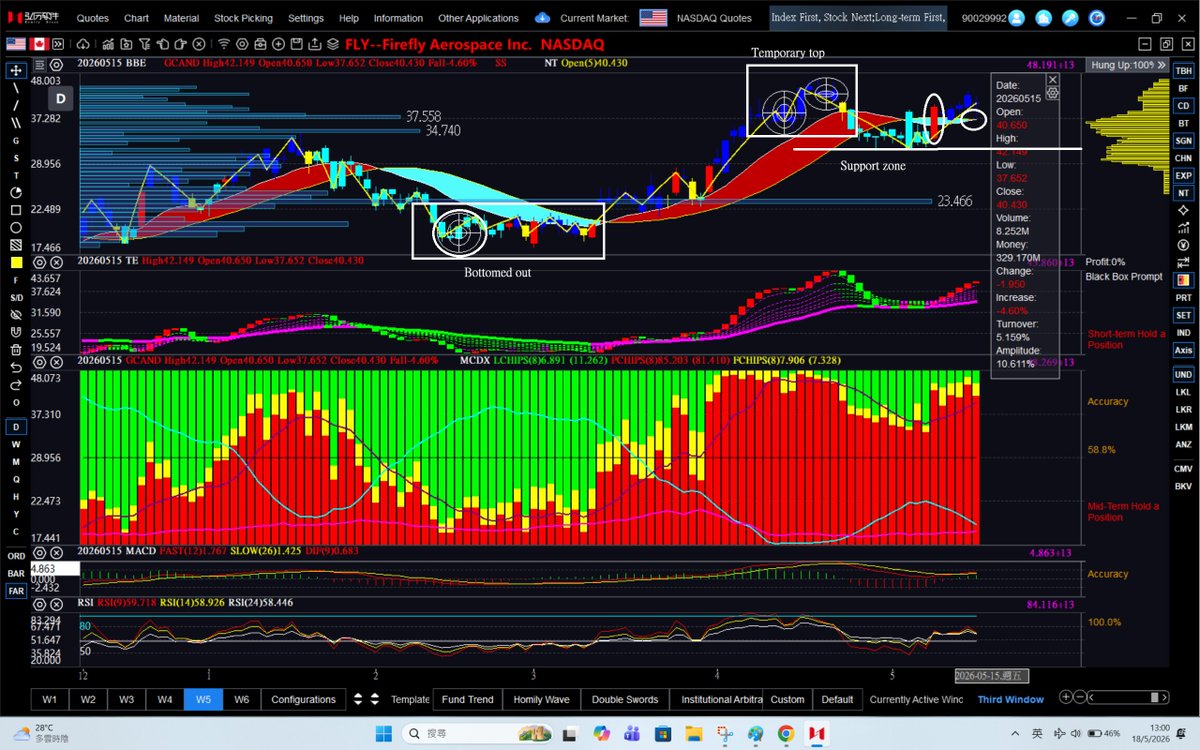
Task: Click the blue cloud icon near Current Market
Action: (543, 18)
